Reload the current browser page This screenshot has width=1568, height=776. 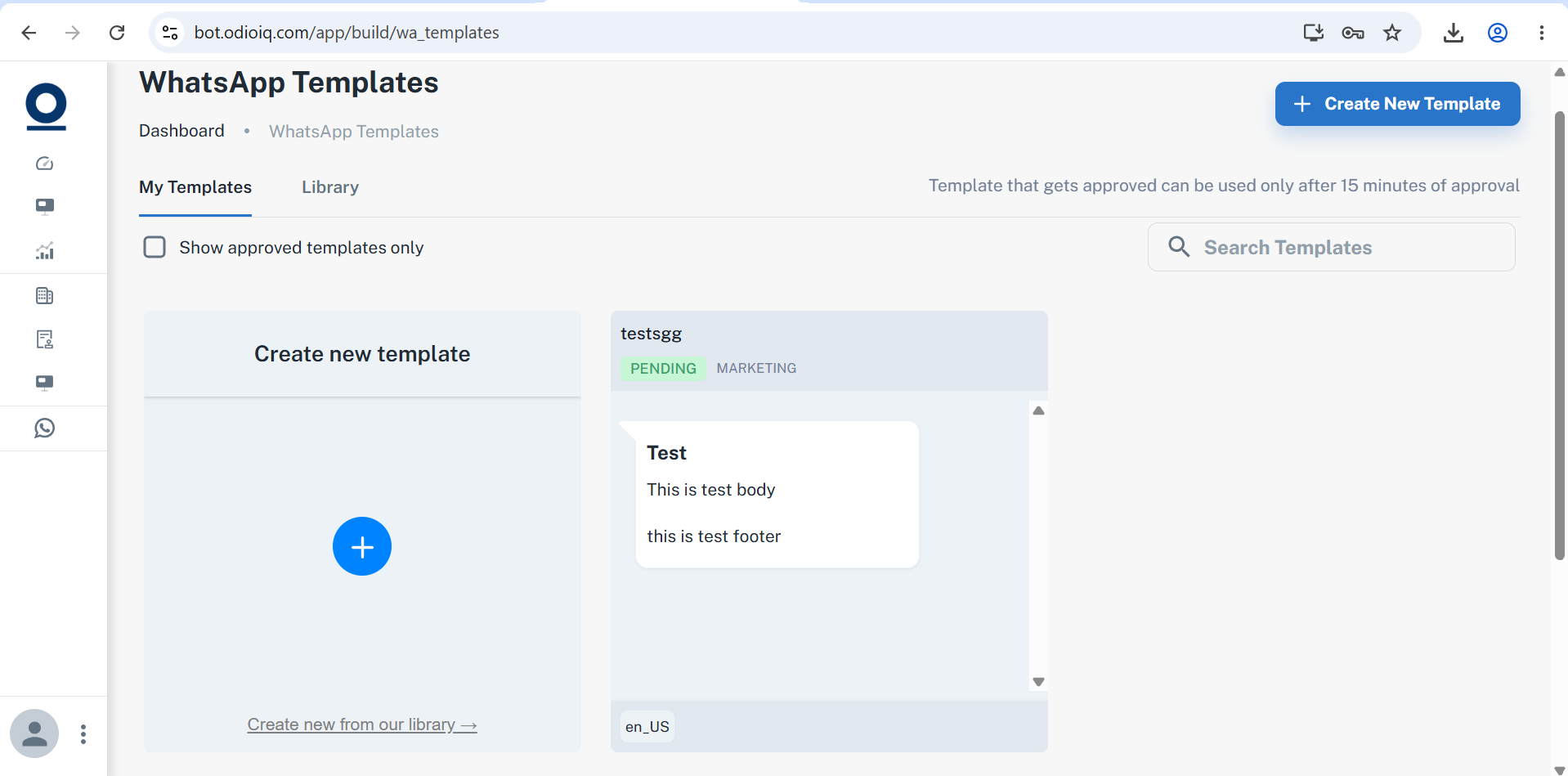click(x=117, y=33)
